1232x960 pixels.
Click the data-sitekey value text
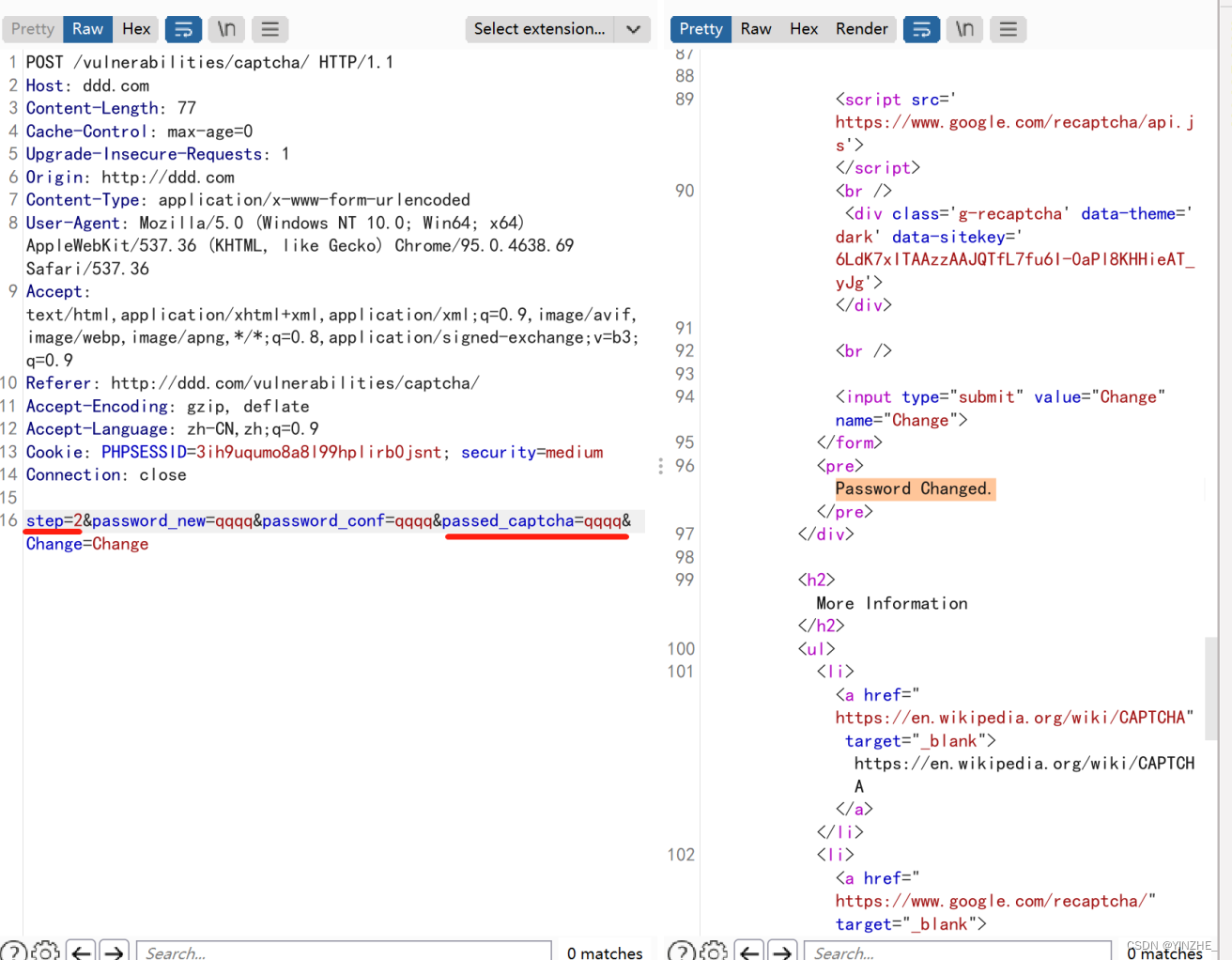click(x=1015, y=271)
